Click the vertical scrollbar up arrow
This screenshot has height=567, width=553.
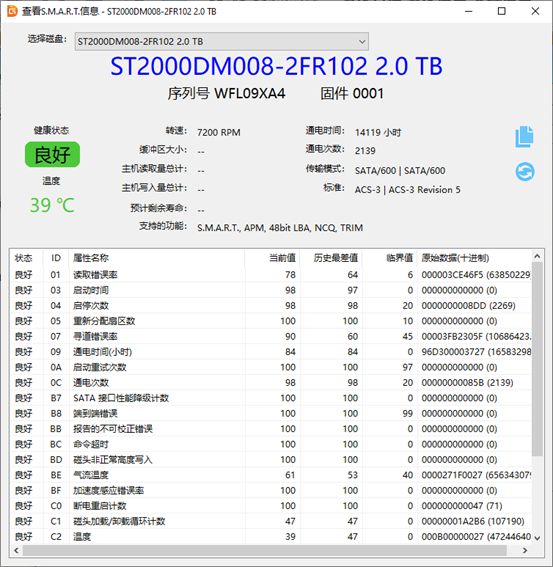(x=537, y=256)
